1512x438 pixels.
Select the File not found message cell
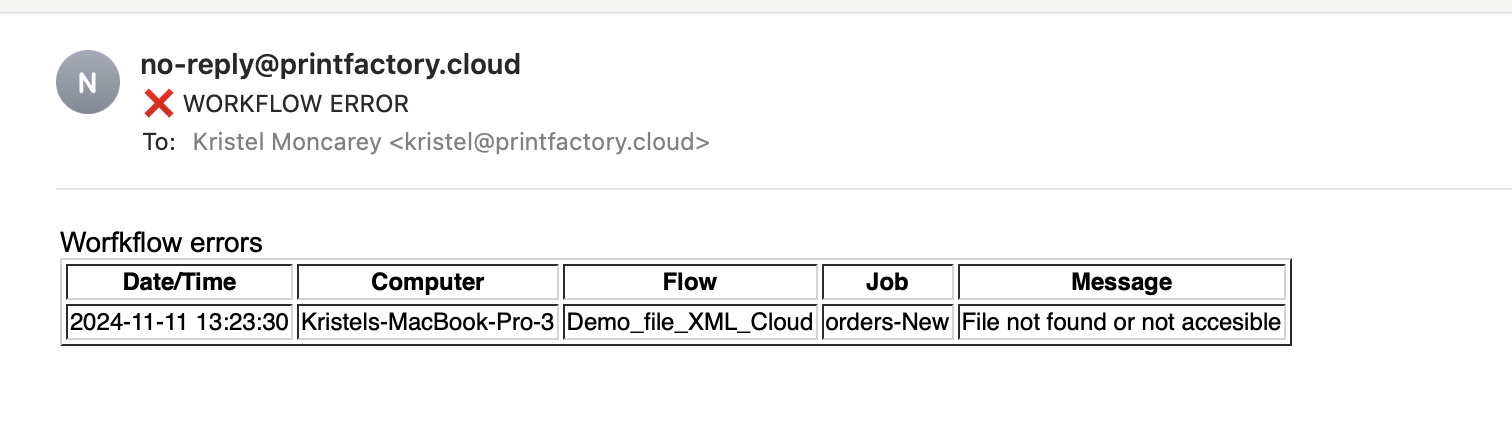pyautogui.click(x=1121, y=322)
